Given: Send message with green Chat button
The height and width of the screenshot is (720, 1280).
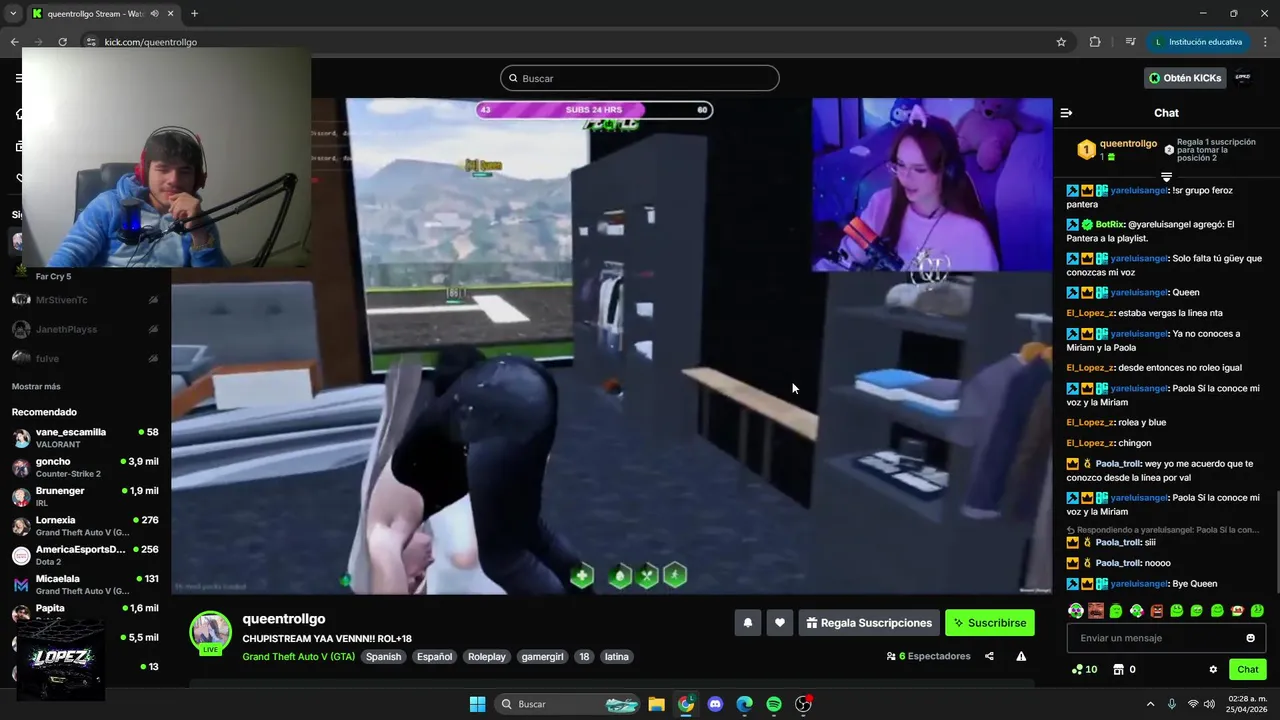Looking at the screenshot, I should click(x=1248, y=669).
